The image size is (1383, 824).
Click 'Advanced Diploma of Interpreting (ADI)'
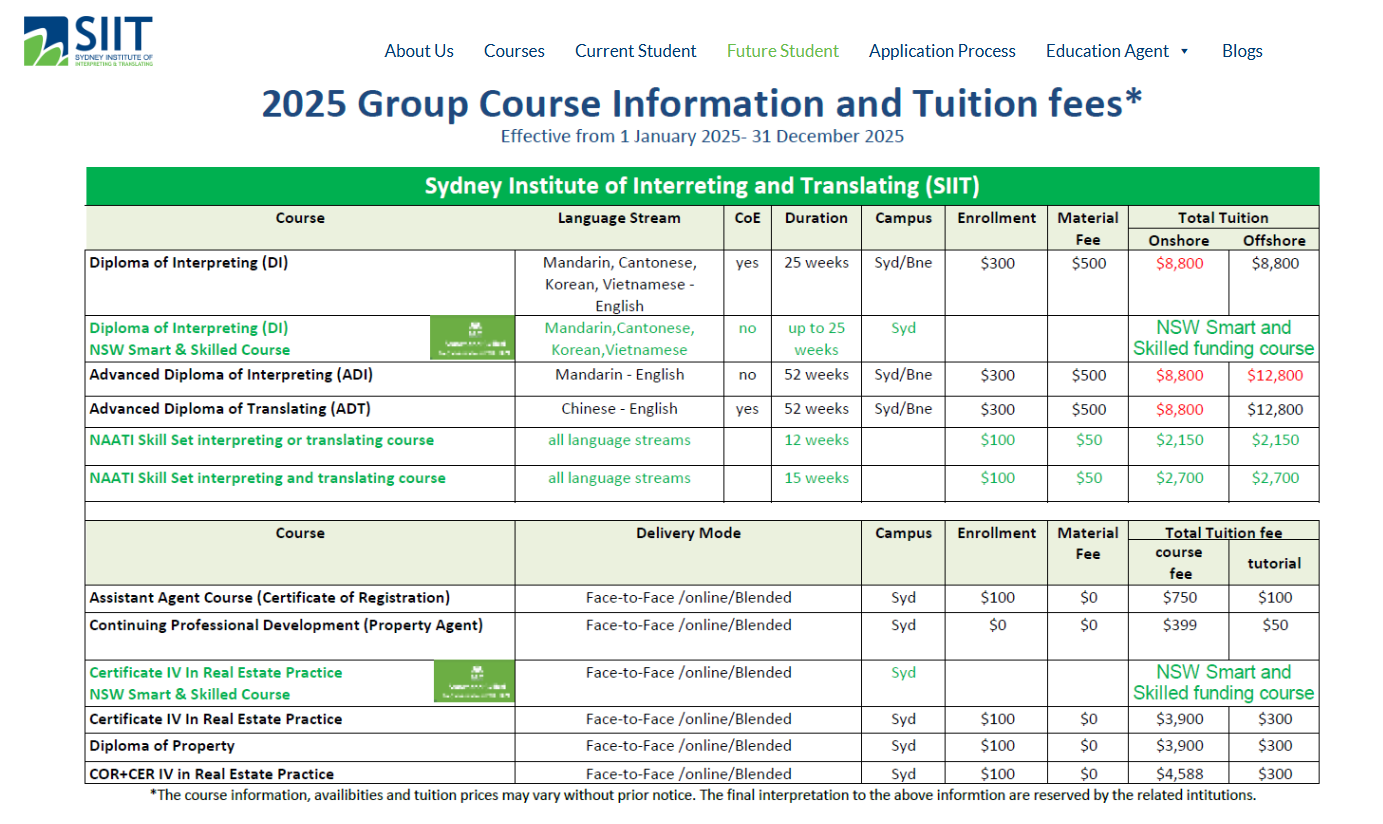pyautogui.click(x=231, y=375)
